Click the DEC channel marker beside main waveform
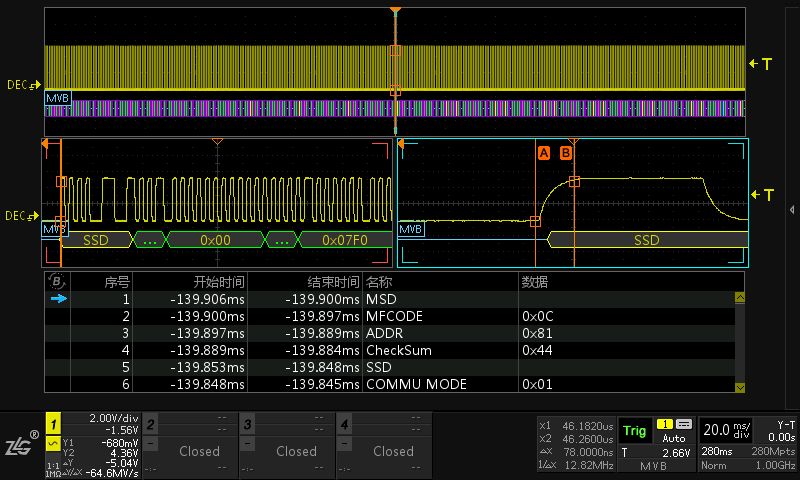The width and height of the screenshot is (800, 480). (x=23, y=85)
